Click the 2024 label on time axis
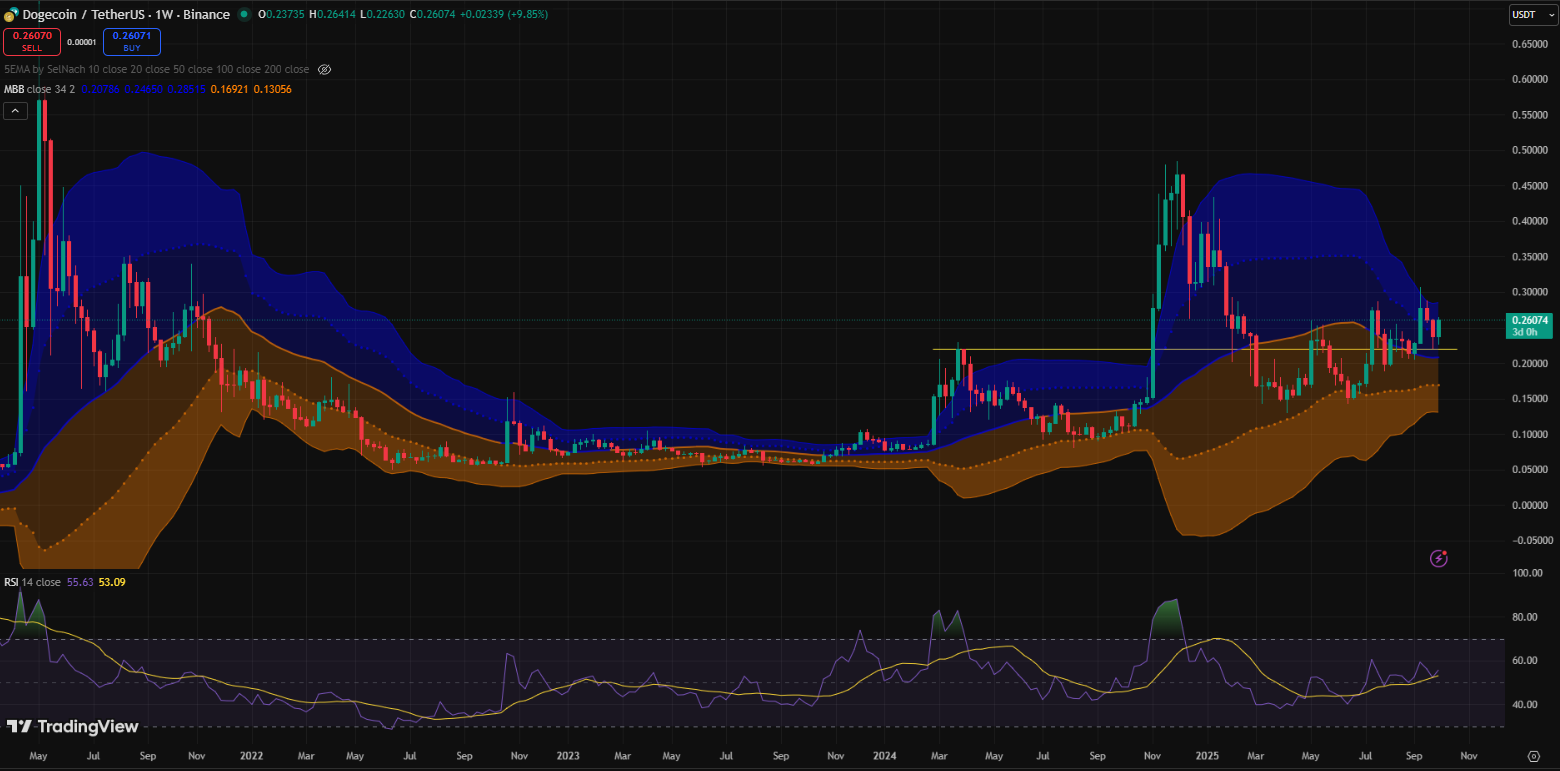 click(884, 755)
